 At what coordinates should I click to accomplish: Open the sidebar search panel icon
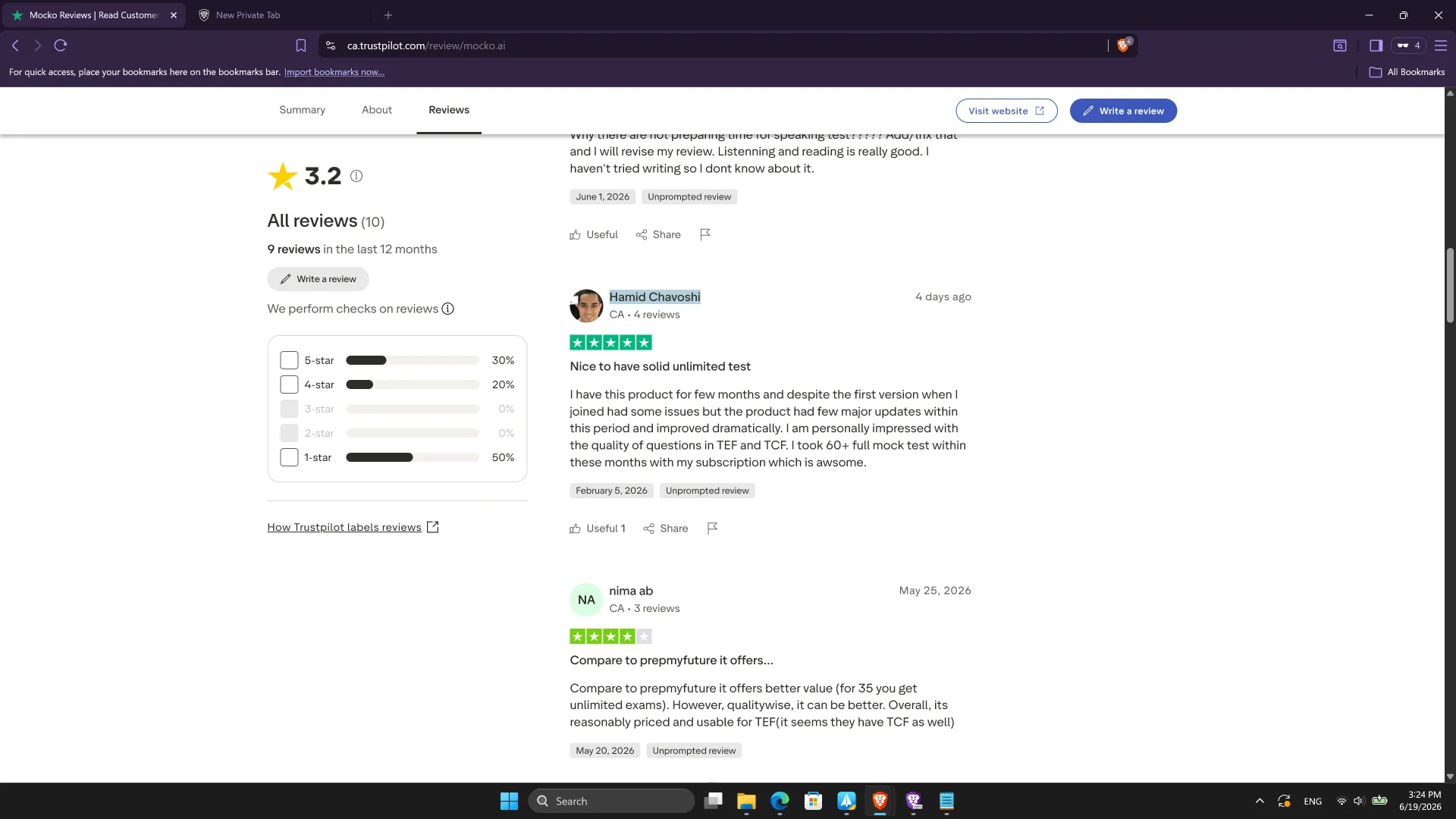pyautogui.click(x=1340, y=45)
